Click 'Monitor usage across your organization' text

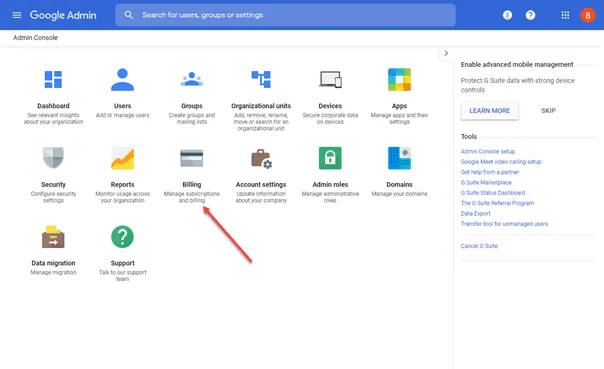pos(122,197)
